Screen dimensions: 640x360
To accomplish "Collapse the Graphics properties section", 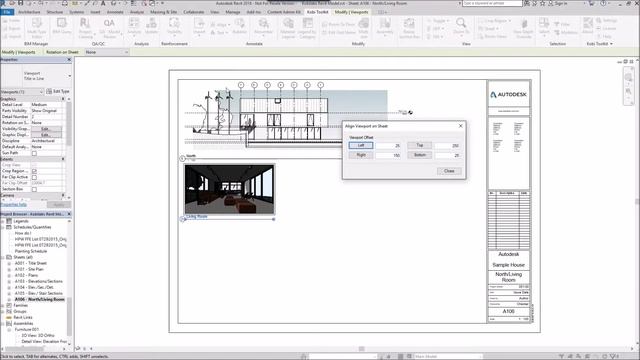I will pyautogui.click(x=63, y=99).
